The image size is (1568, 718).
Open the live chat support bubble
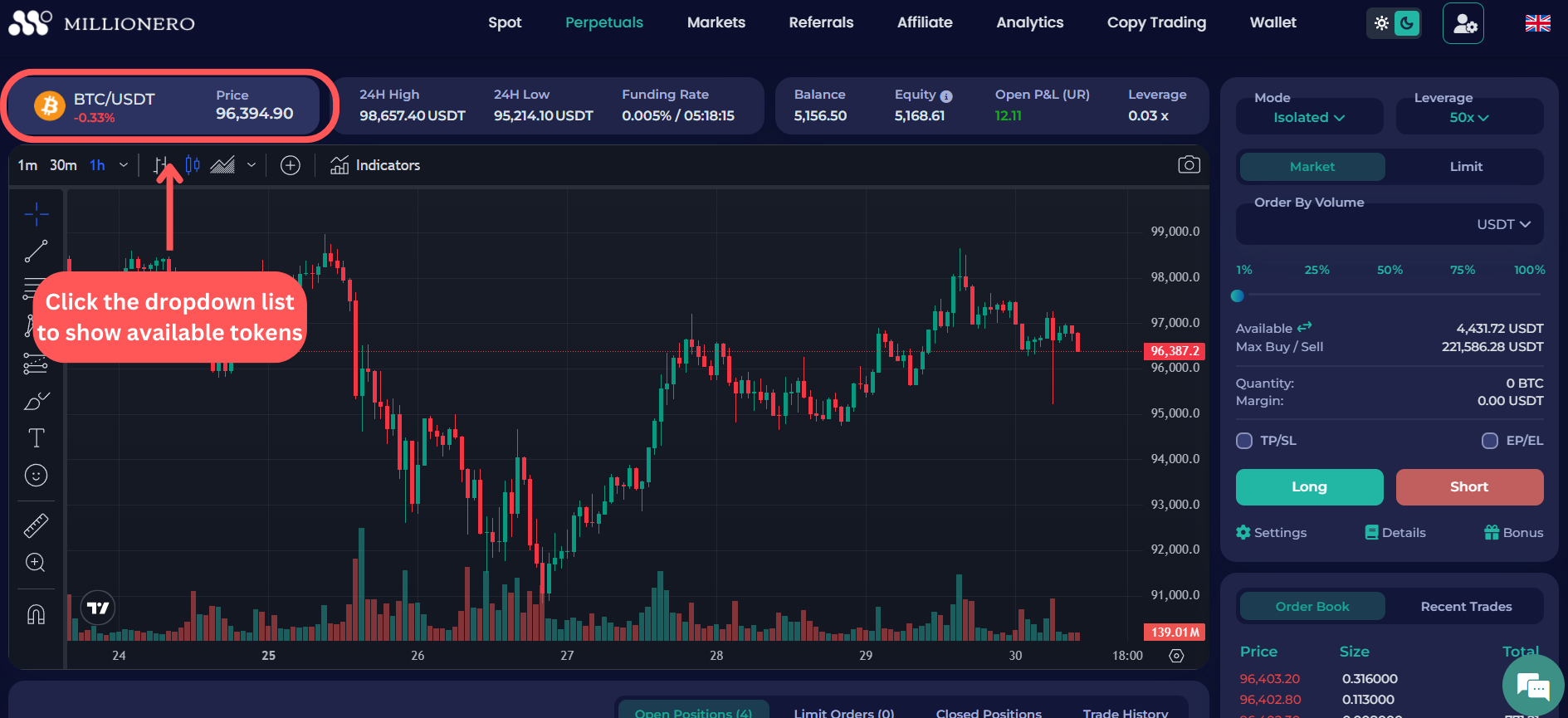(x=1532, y=686)
